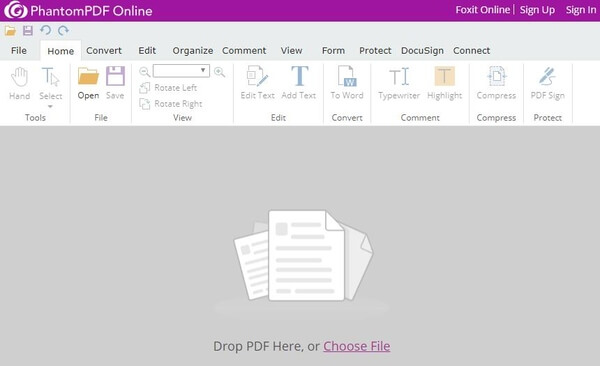
Task: Convert the PDF To Word
Action: tap(347, 83)
